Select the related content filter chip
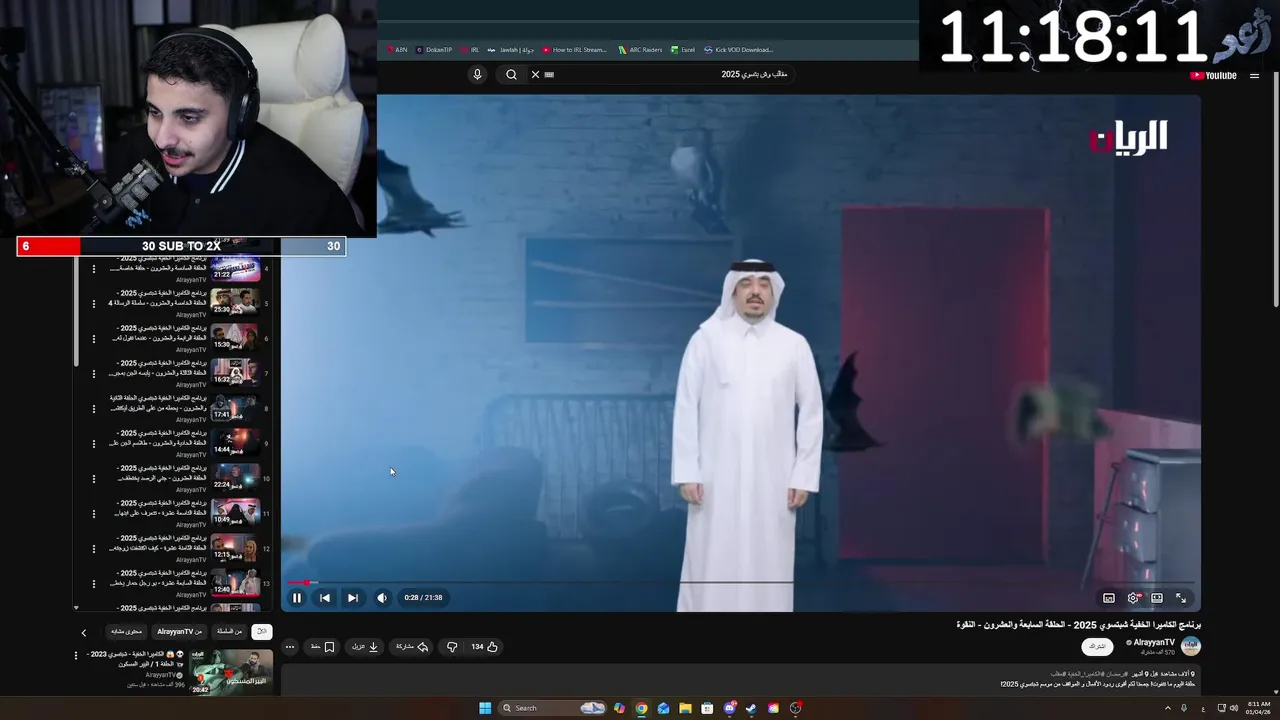 [x=126, y=631]
